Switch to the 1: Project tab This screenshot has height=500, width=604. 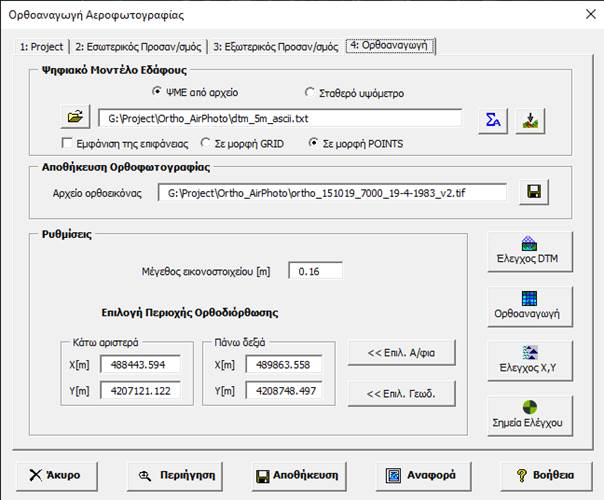(41, 46)
